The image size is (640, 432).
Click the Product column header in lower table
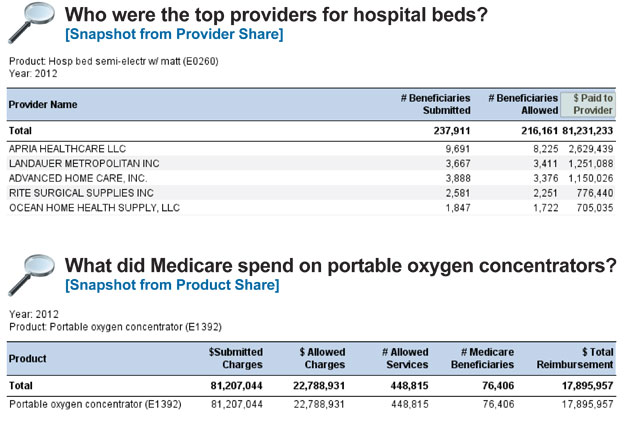27,359
